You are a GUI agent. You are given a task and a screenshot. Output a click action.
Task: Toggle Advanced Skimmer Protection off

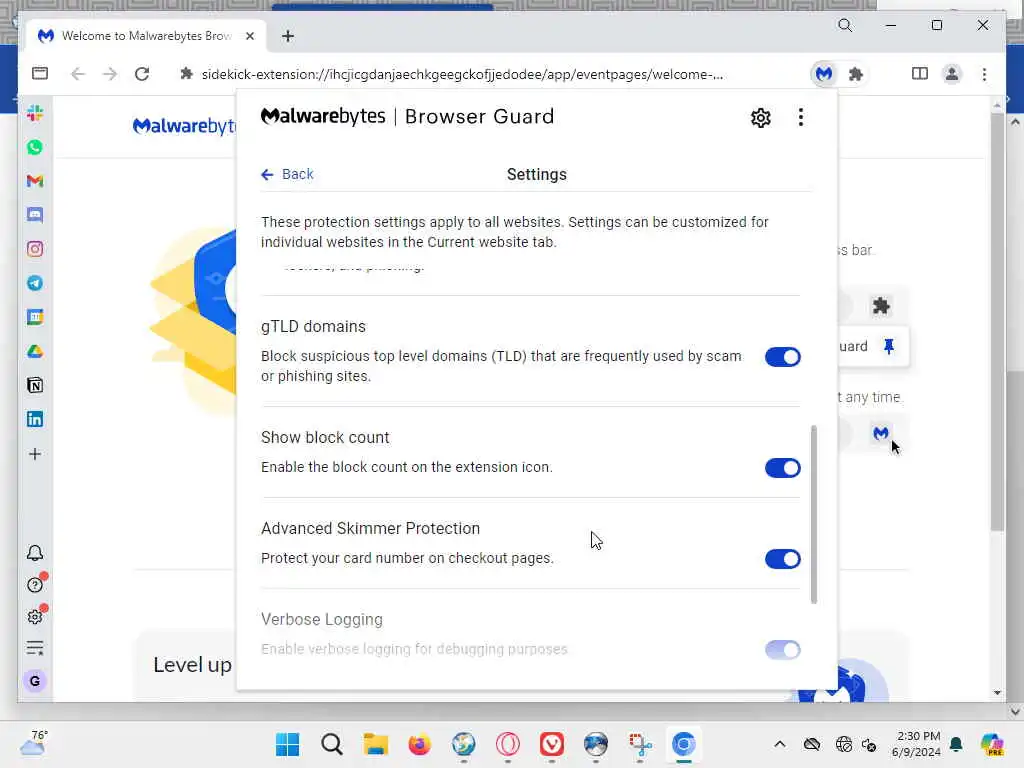pos(782,559)
